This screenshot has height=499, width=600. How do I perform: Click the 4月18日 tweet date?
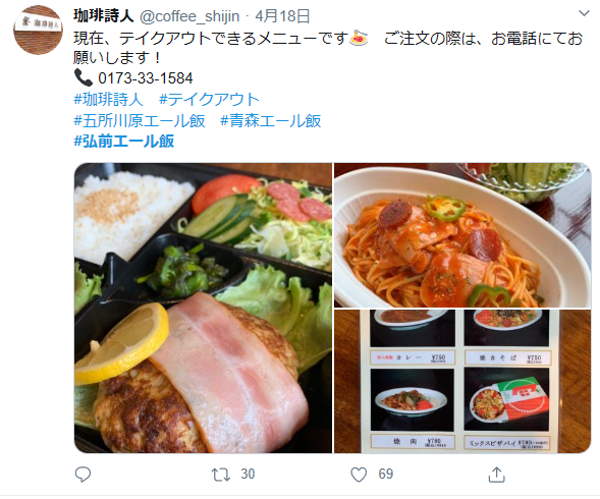[x=283, y=16]
